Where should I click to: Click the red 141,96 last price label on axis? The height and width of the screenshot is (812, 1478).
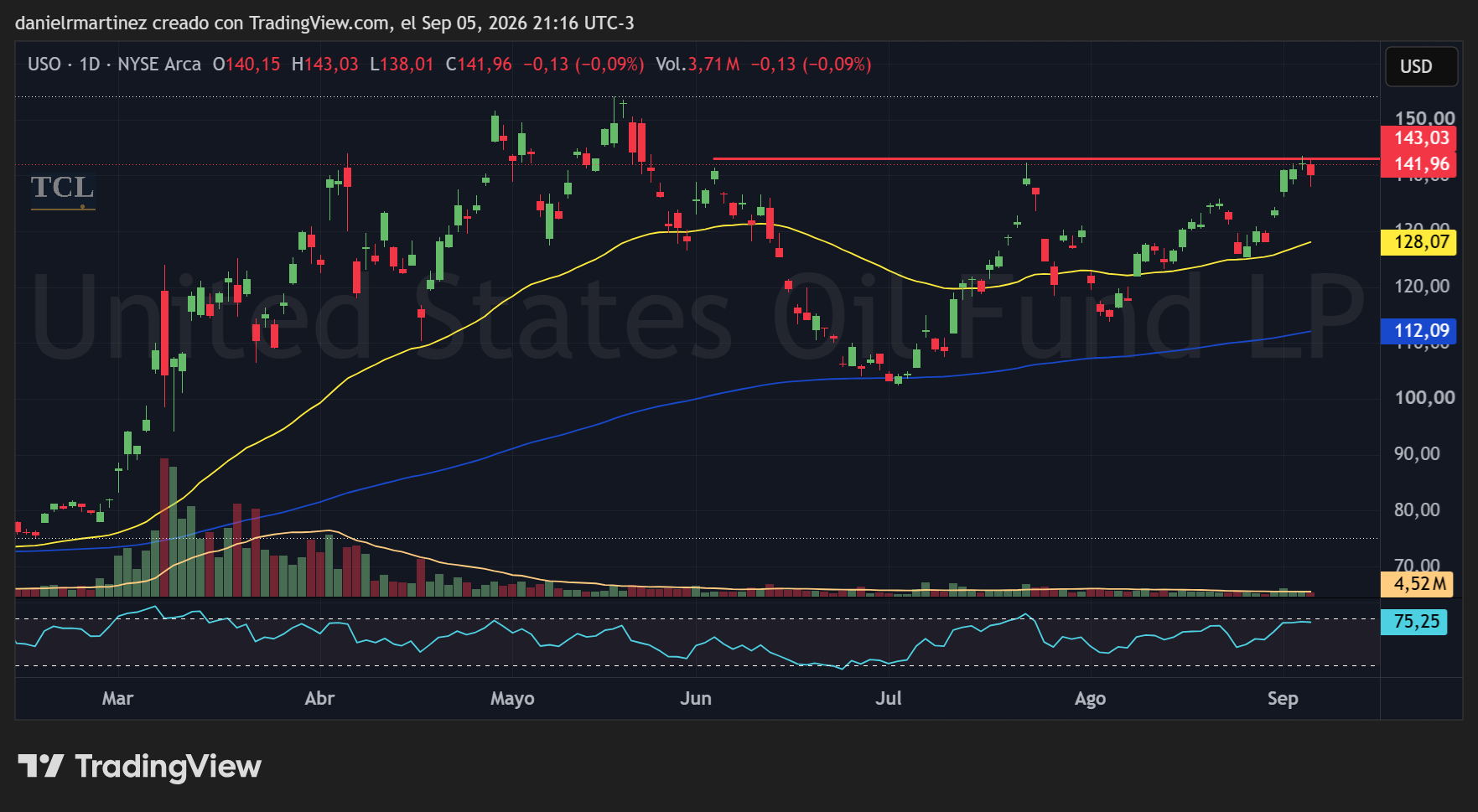tap(1419, 164)
